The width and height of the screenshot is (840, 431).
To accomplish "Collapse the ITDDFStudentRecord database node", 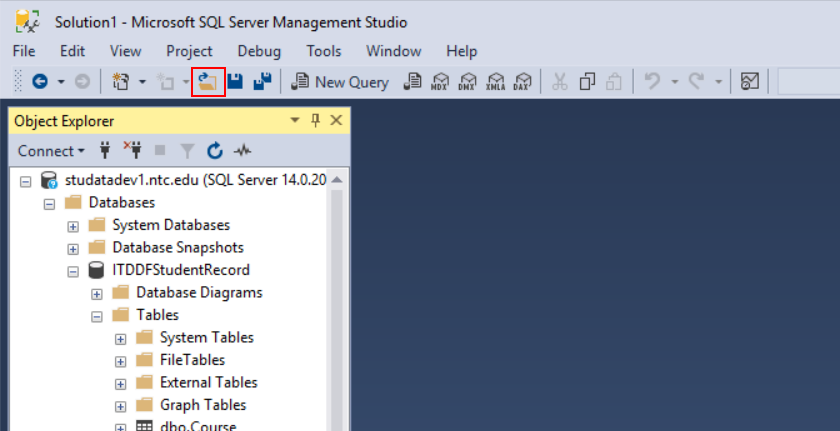I will (x=73, y=271).
